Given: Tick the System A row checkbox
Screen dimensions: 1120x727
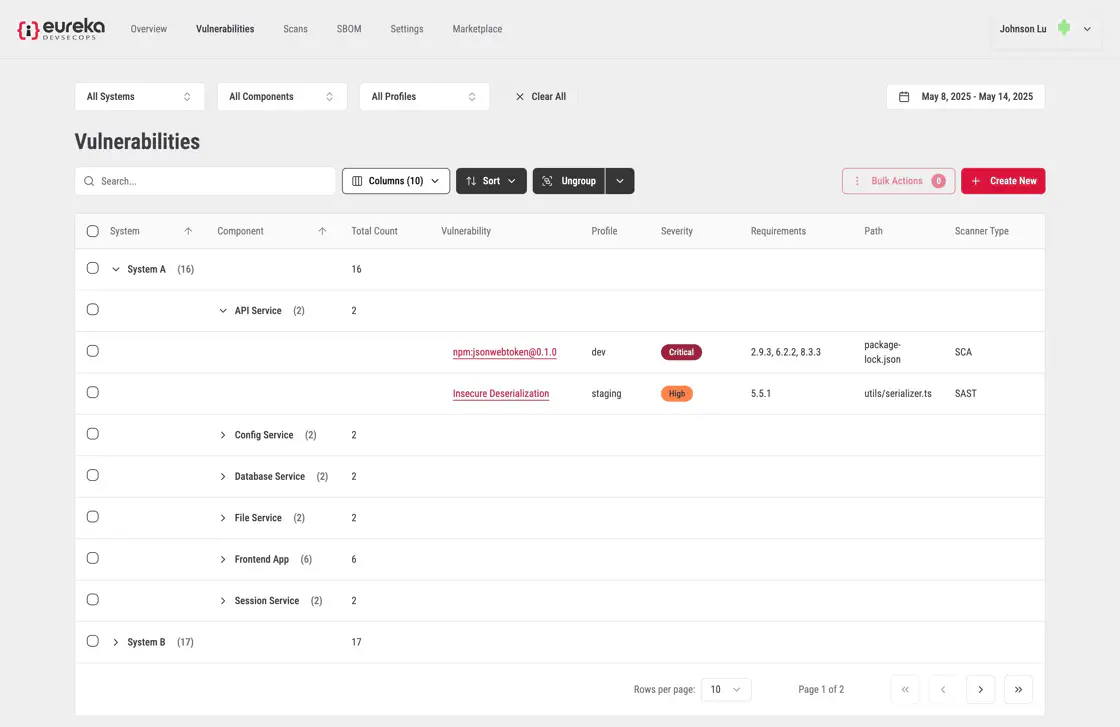Looking at the screenshot, I should (93, 268).
